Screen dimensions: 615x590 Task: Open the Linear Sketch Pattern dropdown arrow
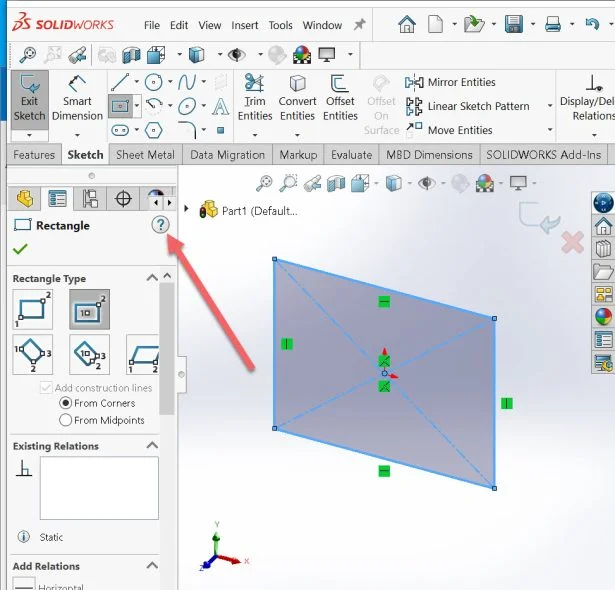(x=549, y=106)
